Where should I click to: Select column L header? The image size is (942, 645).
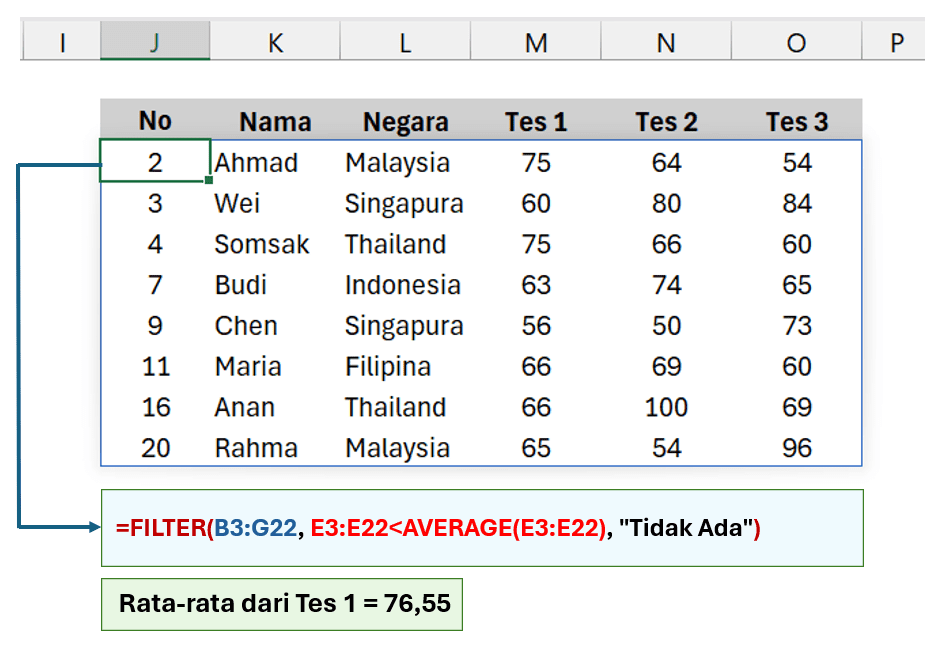pos(406,41)
